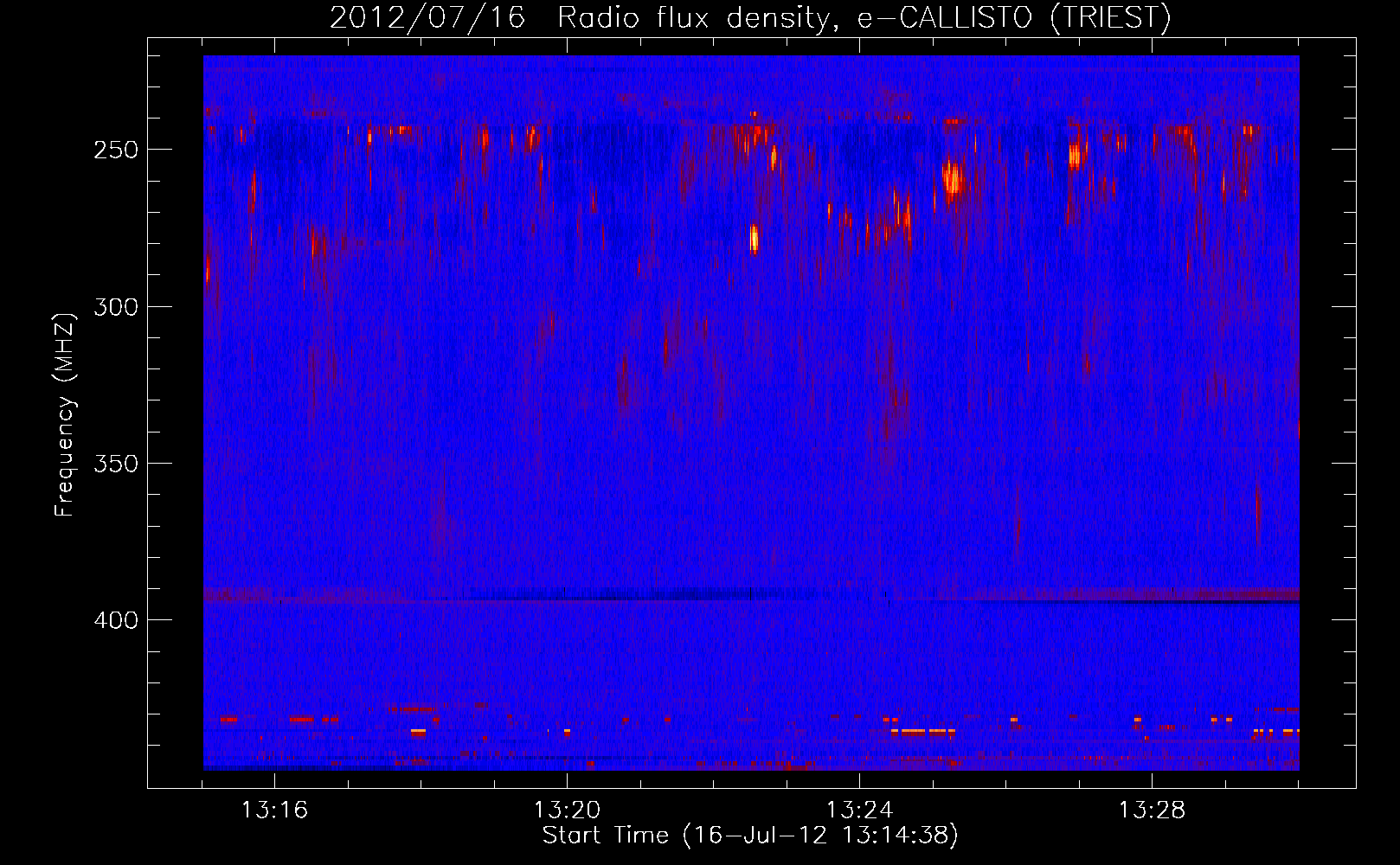Click the plot title mentioning e-CALLISTO (TRIEST)
The height and width of the screenshot is (865, 1400).
[x=750, y=17]
